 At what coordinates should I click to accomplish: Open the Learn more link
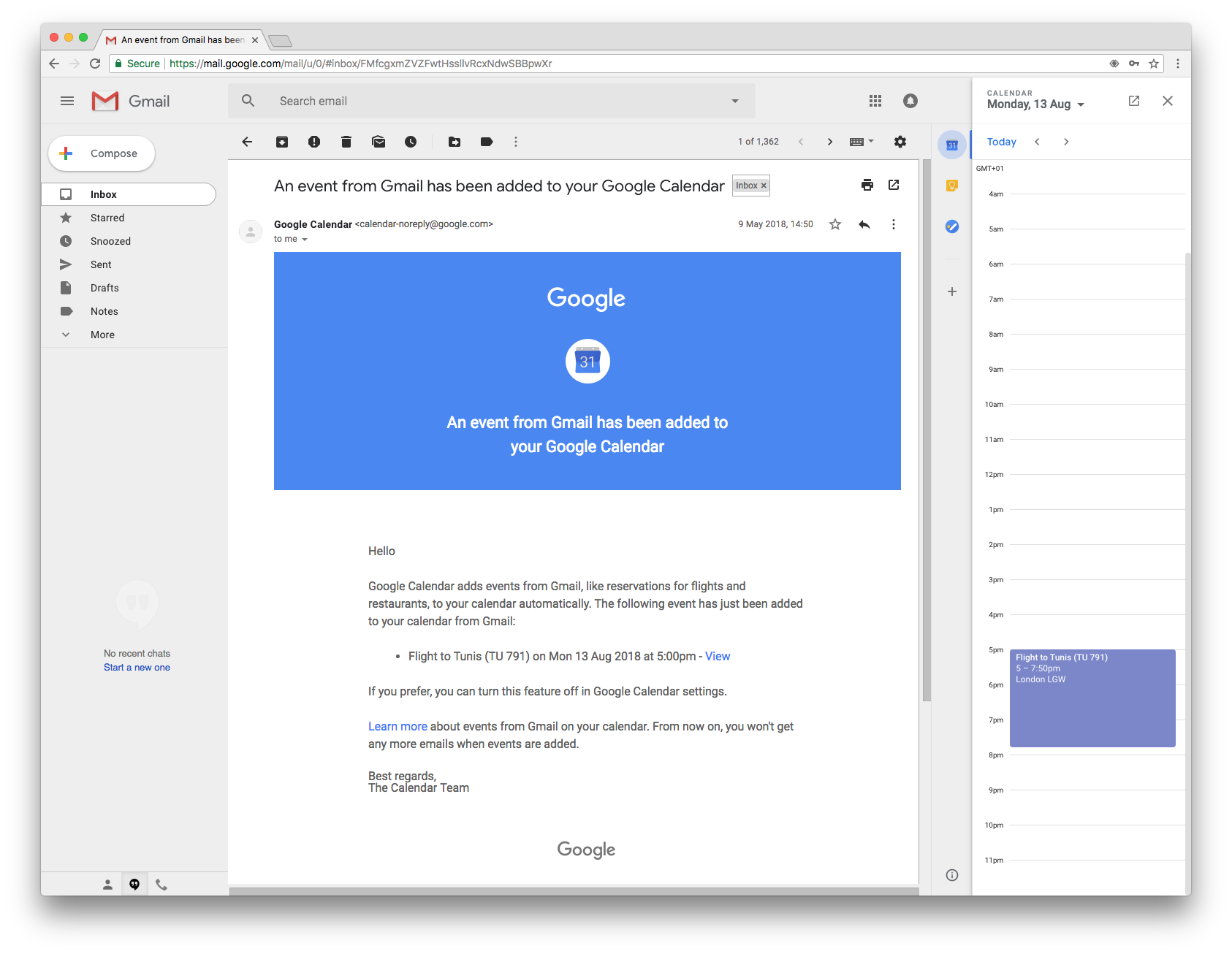click(398, 726)
